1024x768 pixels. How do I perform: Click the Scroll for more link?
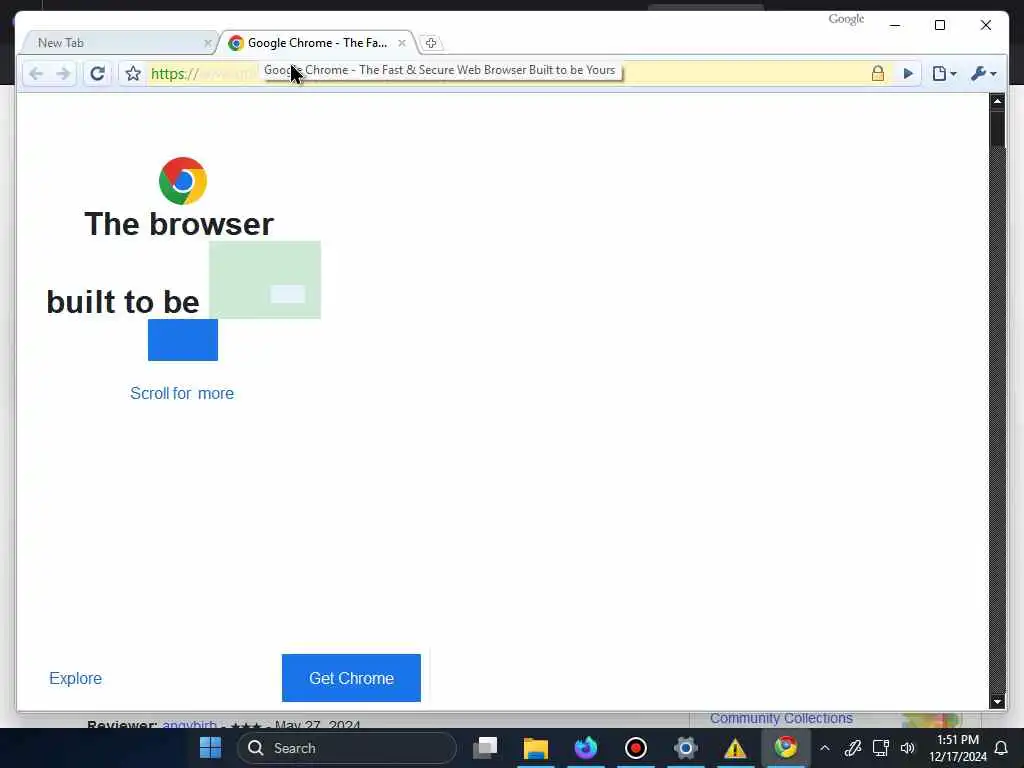[182, 393]
